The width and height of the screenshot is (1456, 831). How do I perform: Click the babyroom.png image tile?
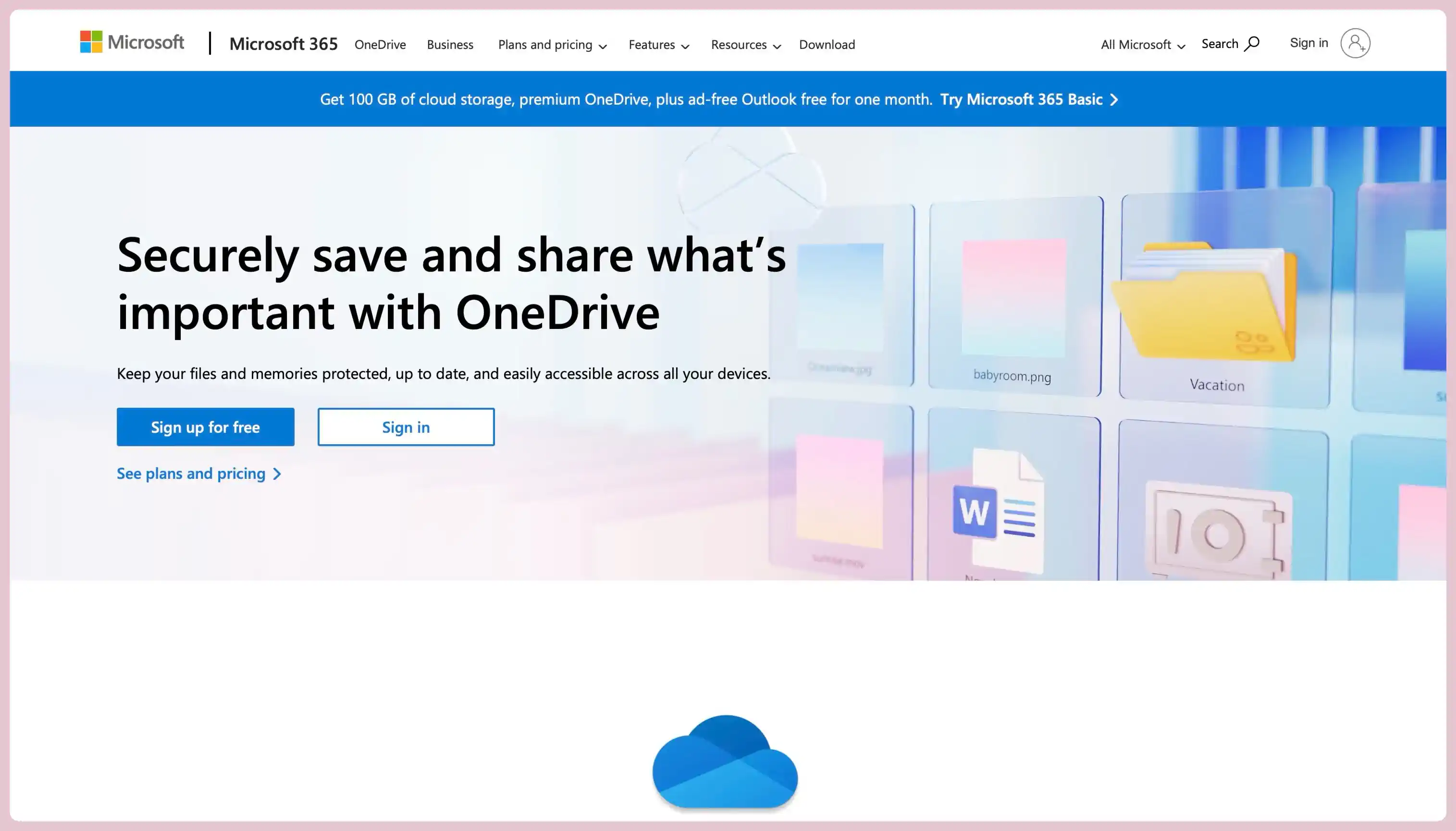[1013, 297]
